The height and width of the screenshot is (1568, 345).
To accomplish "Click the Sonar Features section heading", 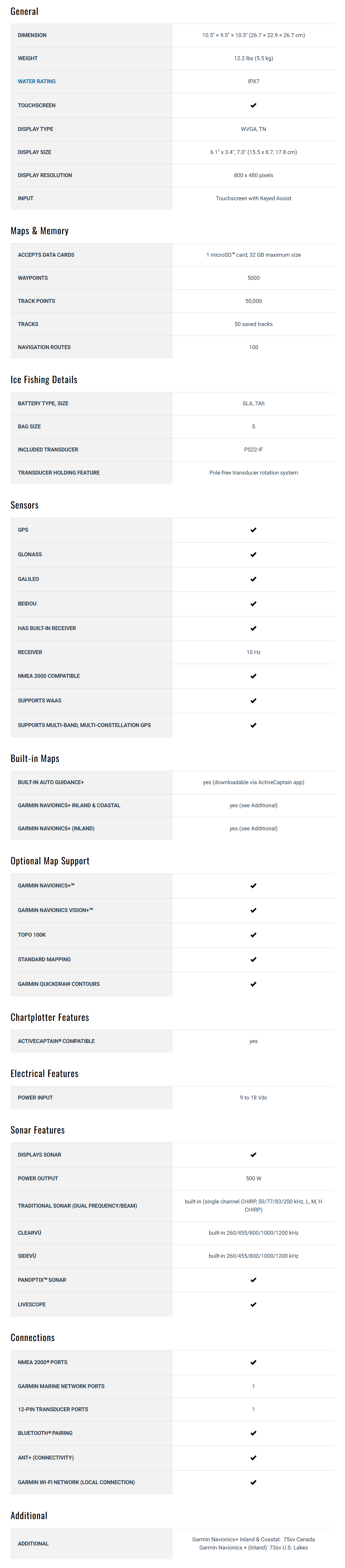I will (38, 1130).
